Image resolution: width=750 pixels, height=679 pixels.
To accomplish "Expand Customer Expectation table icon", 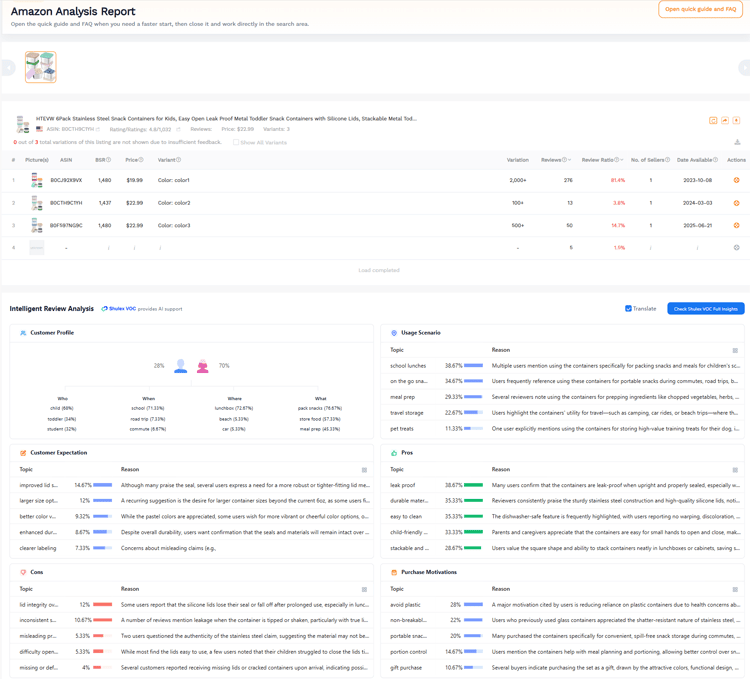I will 364,470.
